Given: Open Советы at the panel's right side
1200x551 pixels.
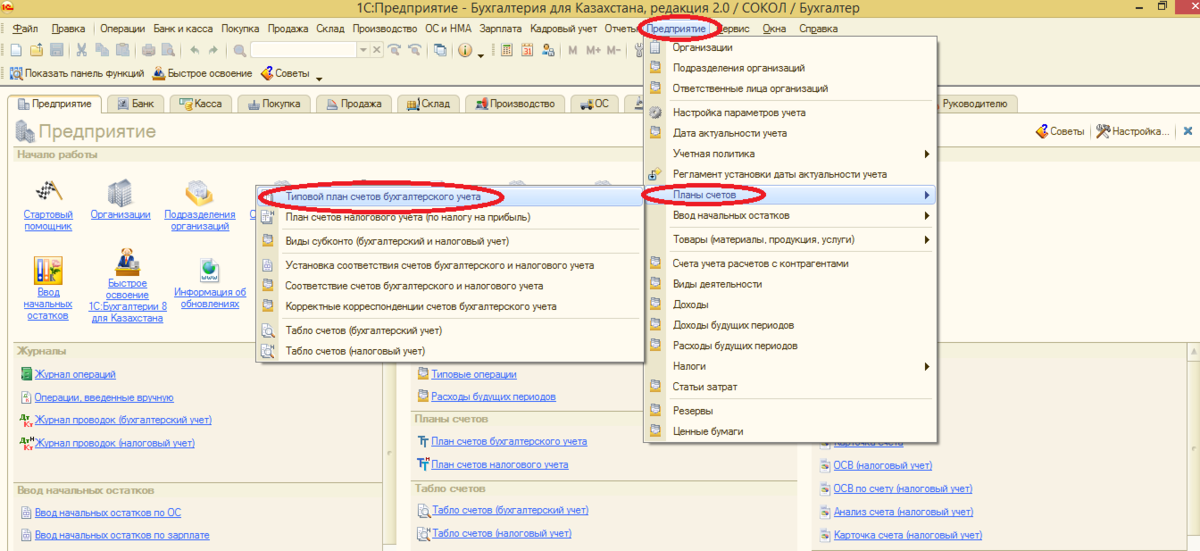Looking at the screenshot, I should point(1060,131).
